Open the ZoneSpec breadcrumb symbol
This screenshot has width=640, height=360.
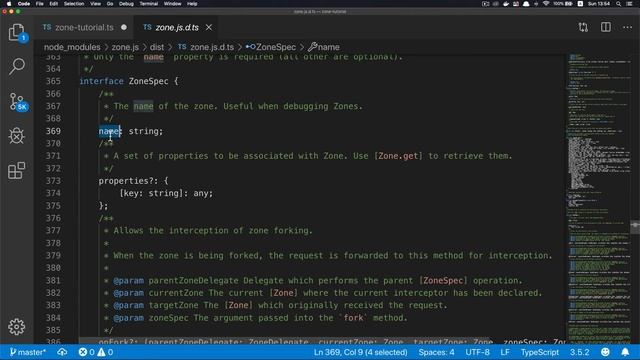[x=271, y=47]
